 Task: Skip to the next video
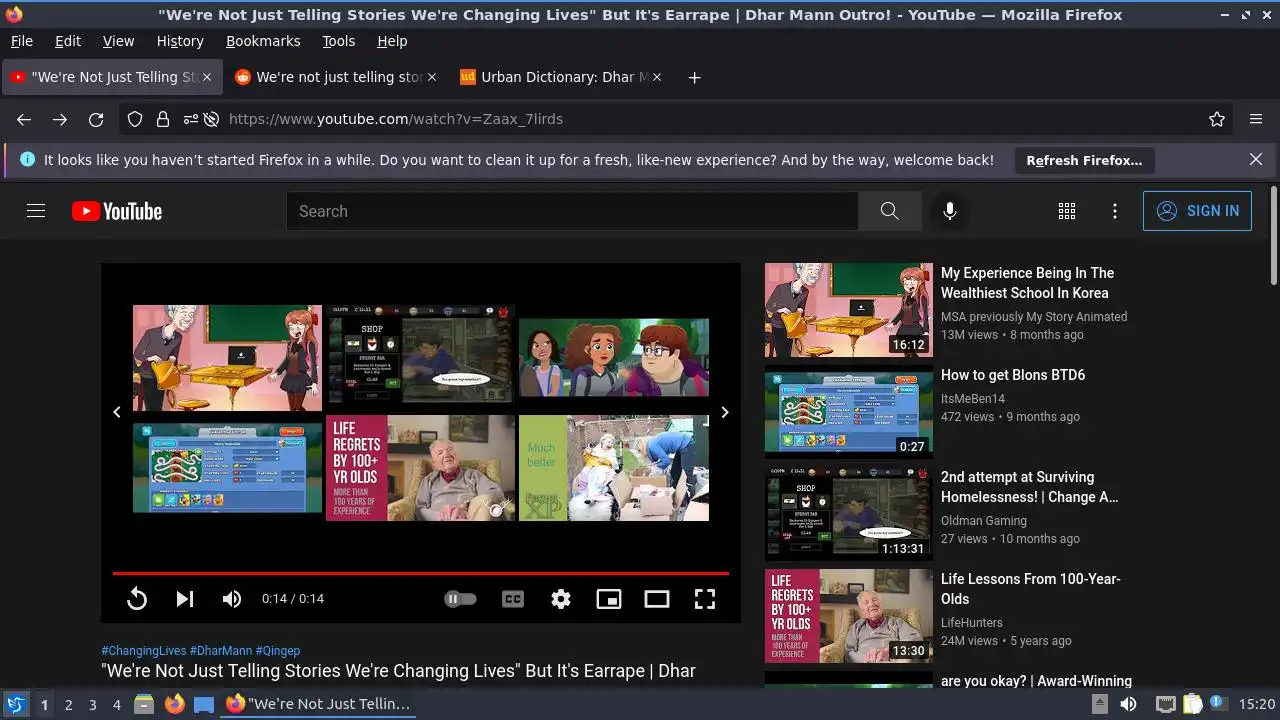(x=185, y=599)
